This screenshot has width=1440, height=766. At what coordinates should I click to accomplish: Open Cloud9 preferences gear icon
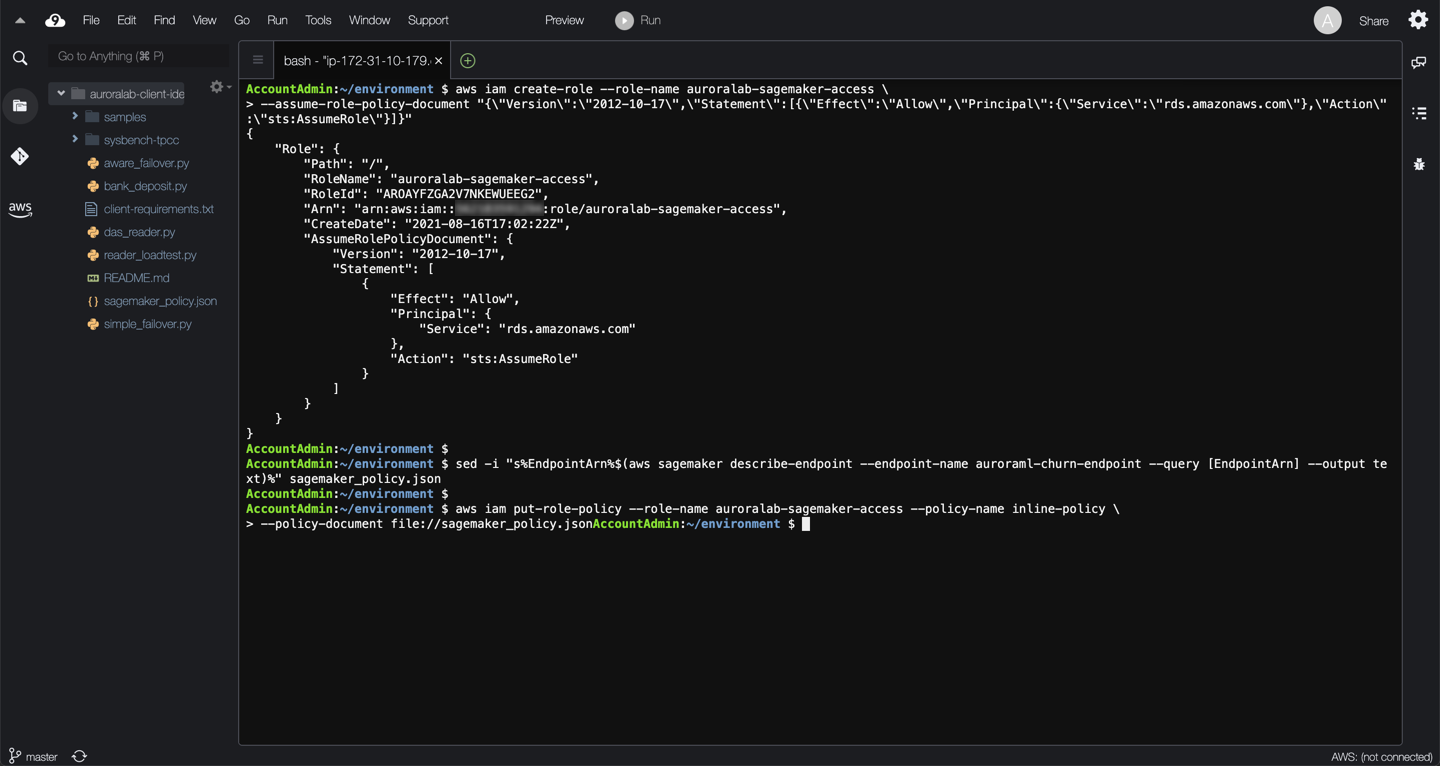pyautogui.click(x=1418, y=20)
